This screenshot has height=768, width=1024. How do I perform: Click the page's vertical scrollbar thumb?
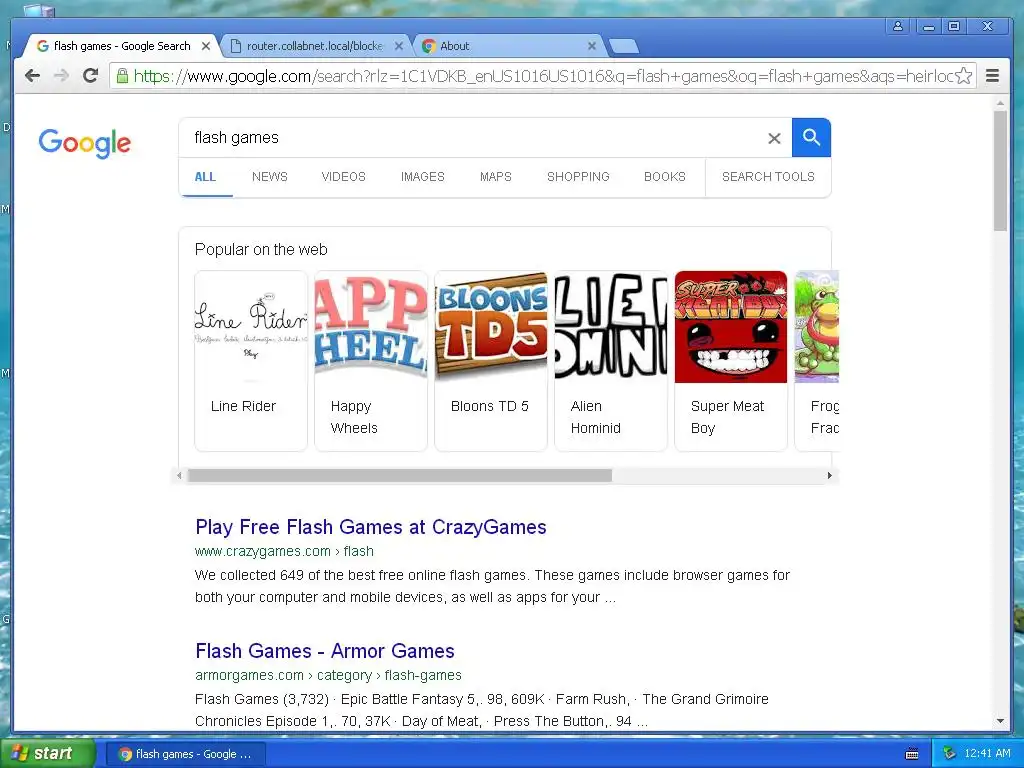point(1000,170)
